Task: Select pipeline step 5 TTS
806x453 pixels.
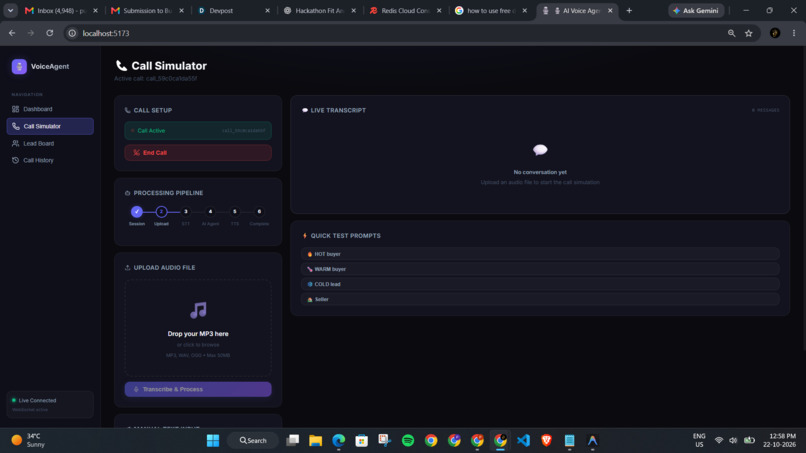Action: [235, 211]
